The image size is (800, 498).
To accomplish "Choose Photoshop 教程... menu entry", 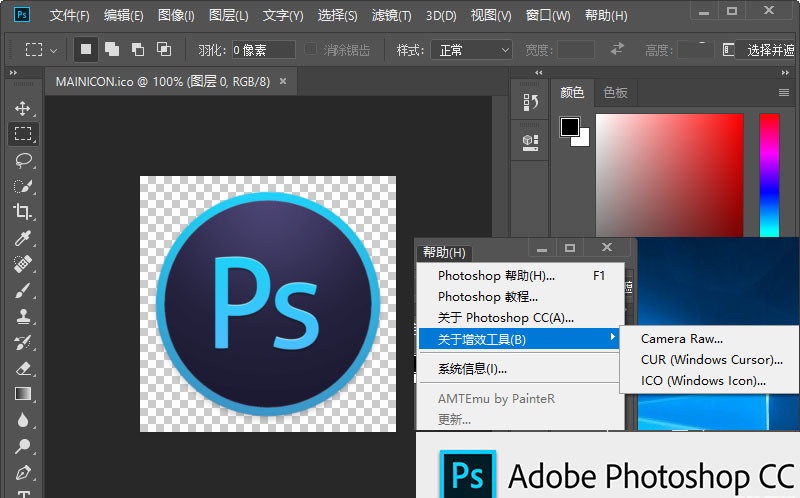I will [x=520, y=296].
